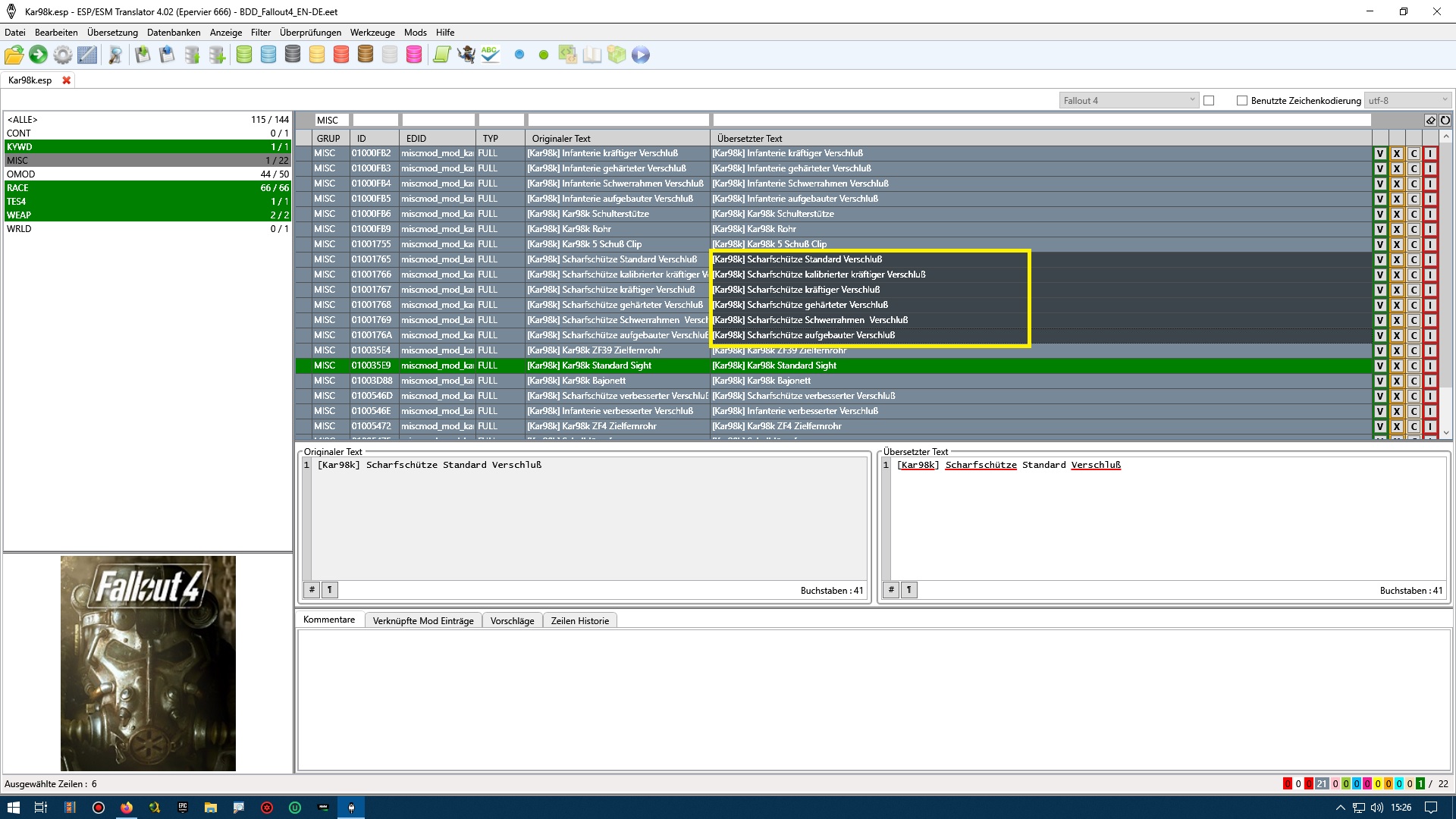Open the Übersetzung menu

112,33
